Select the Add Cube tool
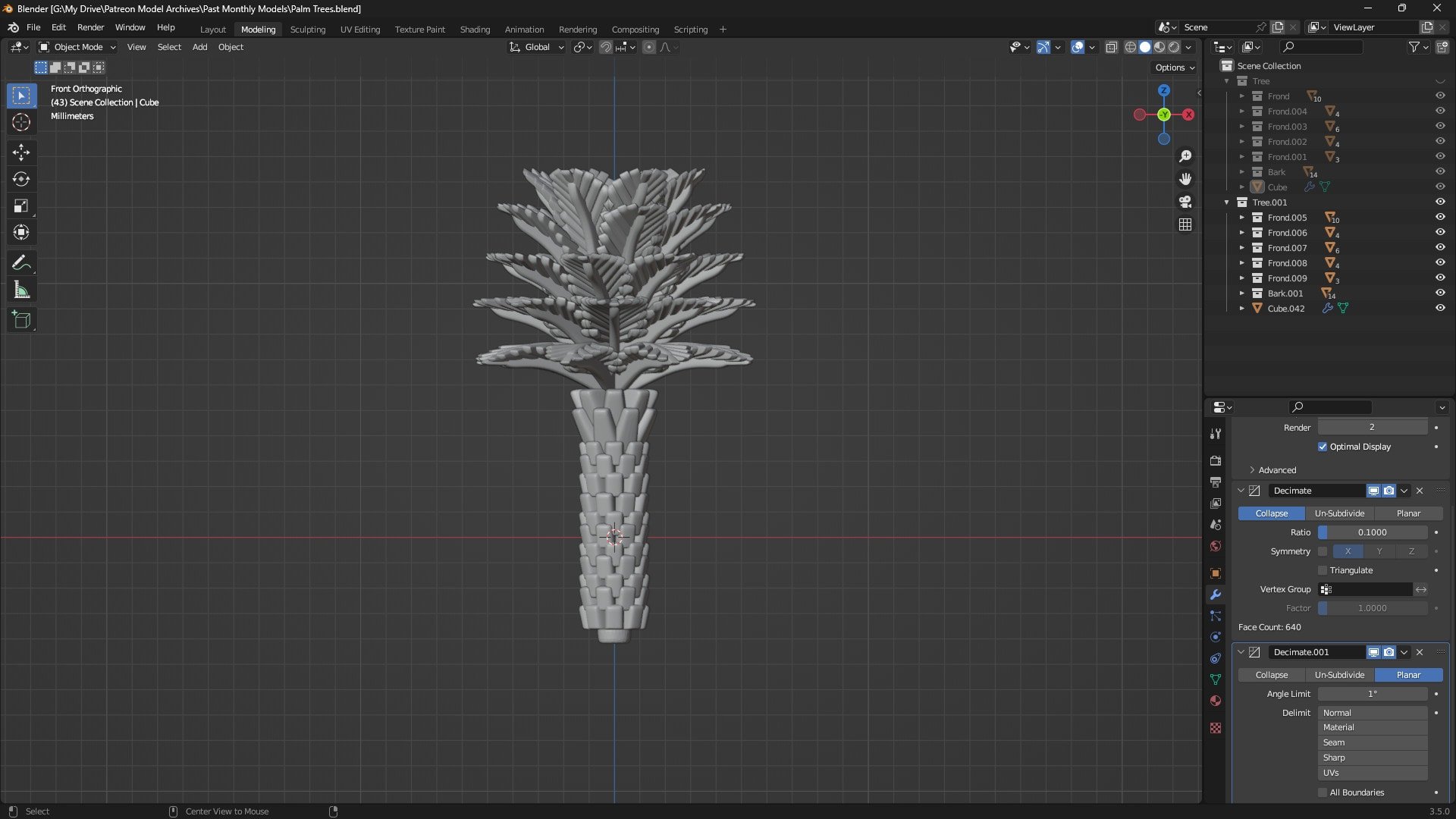The height and width of the screenshot is (819, 1456). pos(21,320)
